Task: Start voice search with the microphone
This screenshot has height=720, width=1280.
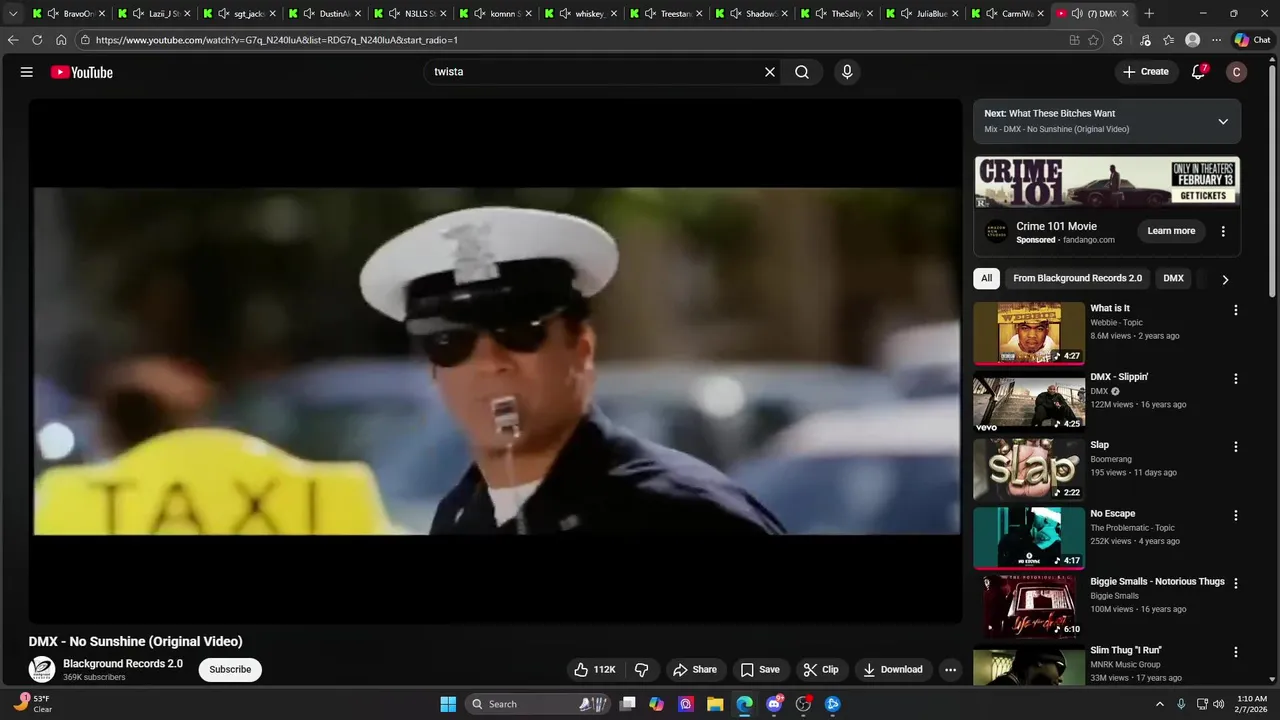Action: 847,72
